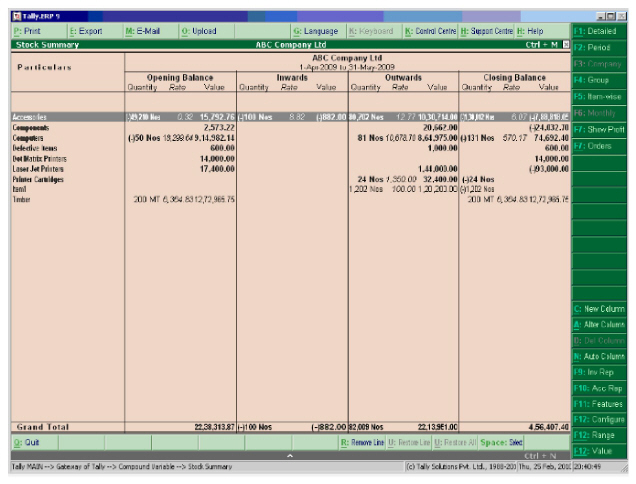Screen dimensions: 636x484
Task: Switch to F1: Detailed view
Action: (x=599, y=31)
